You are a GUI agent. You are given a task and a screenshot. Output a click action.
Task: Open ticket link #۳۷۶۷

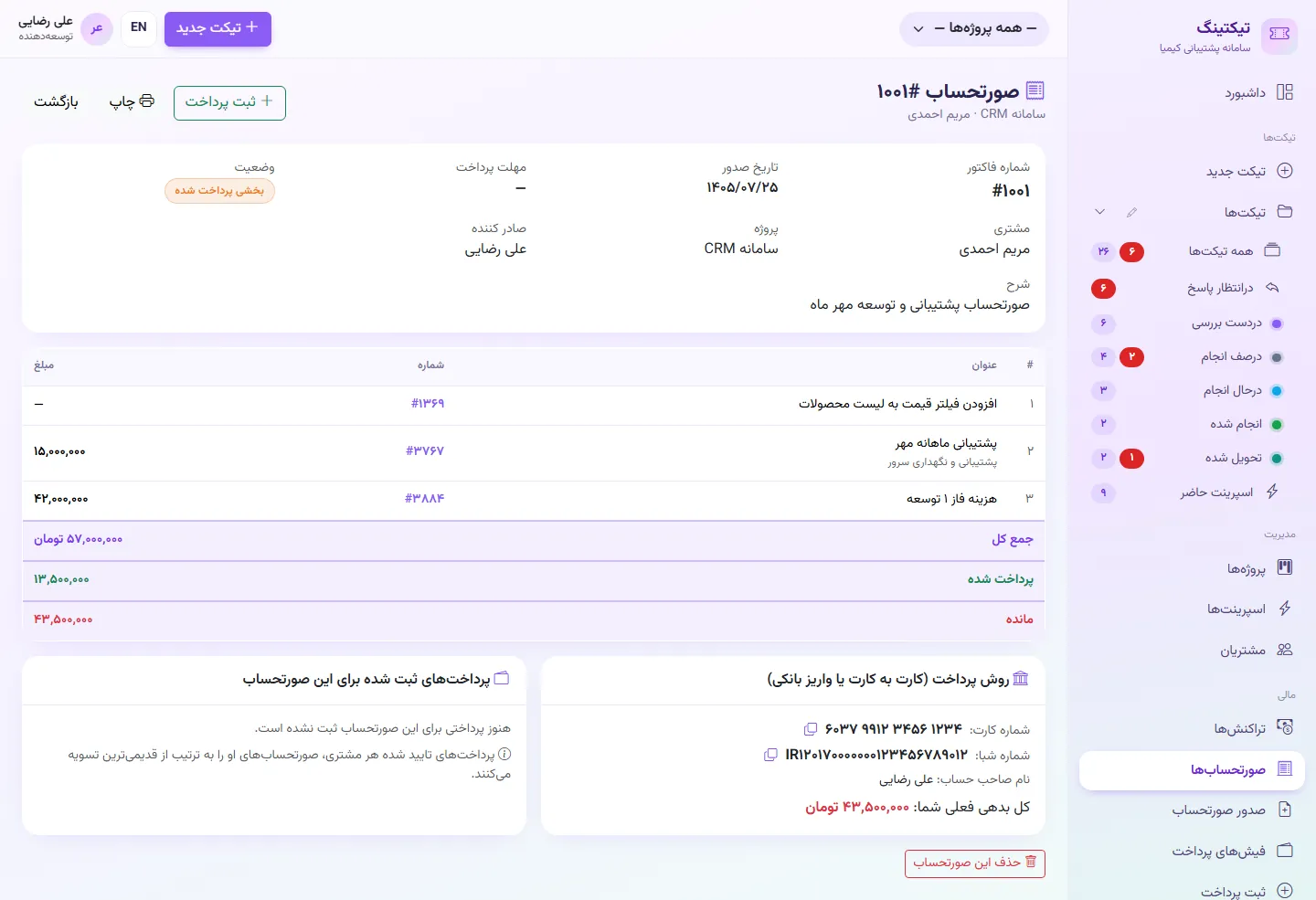pyautogui.click(x=425, y=451)
